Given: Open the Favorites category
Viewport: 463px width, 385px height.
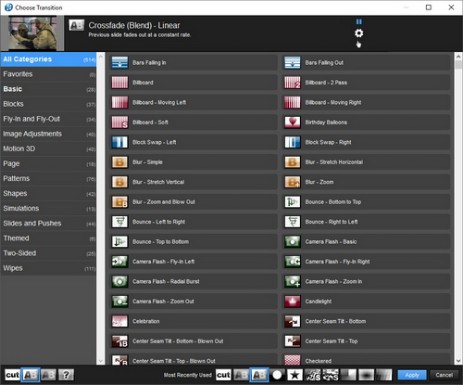Looking at the screenshot, I should (x=48, y=74).
